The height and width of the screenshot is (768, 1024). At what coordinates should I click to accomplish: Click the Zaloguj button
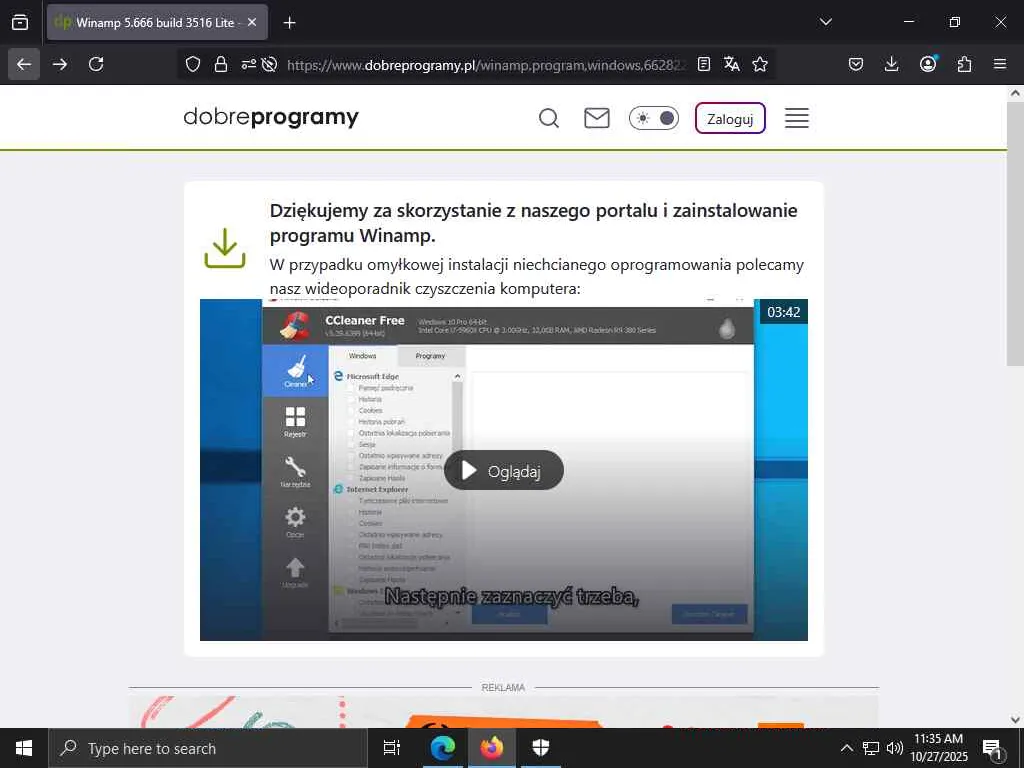pyautogui.click(x=730, y=118)
